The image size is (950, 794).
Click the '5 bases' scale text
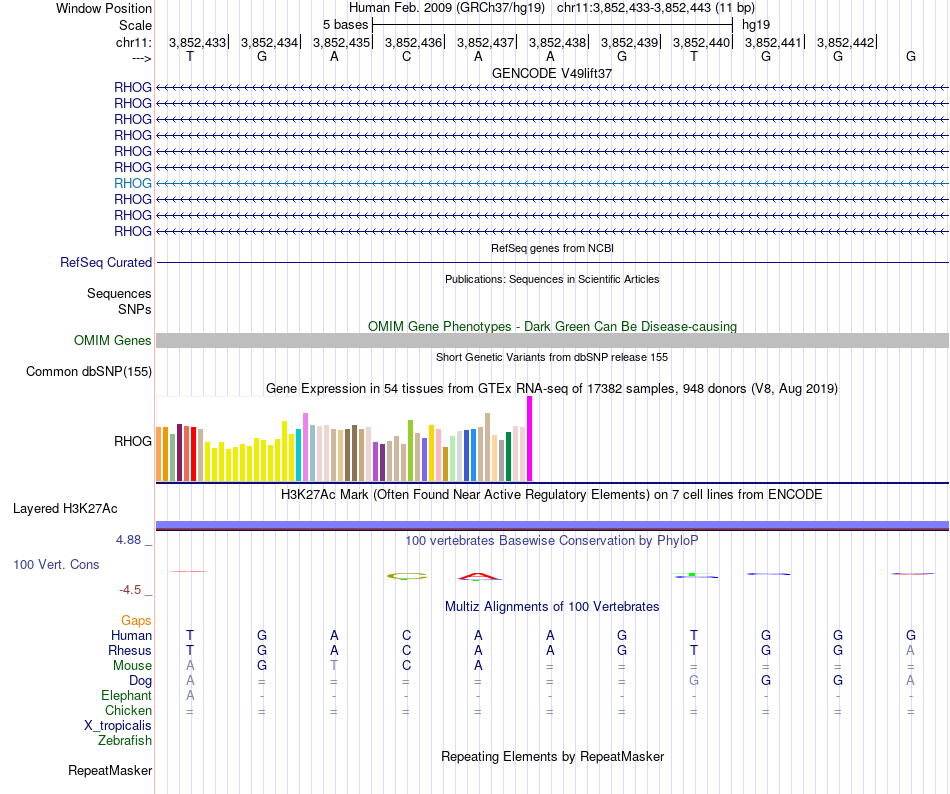click(345, 25)
